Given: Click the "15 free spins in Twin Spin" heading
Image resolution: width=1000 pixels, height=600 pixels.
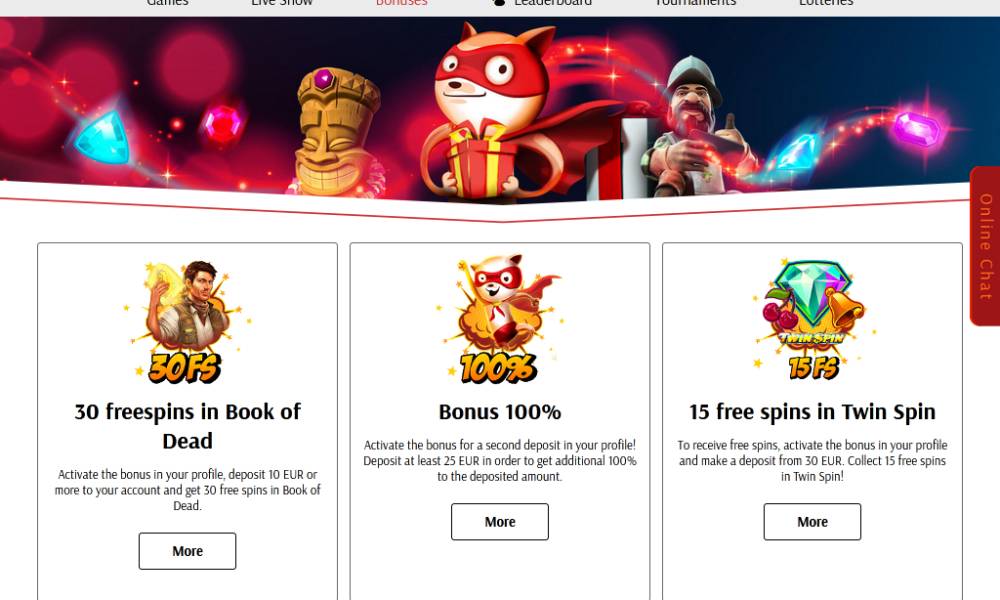Looking at the screenshot, I should coord(812,412).
